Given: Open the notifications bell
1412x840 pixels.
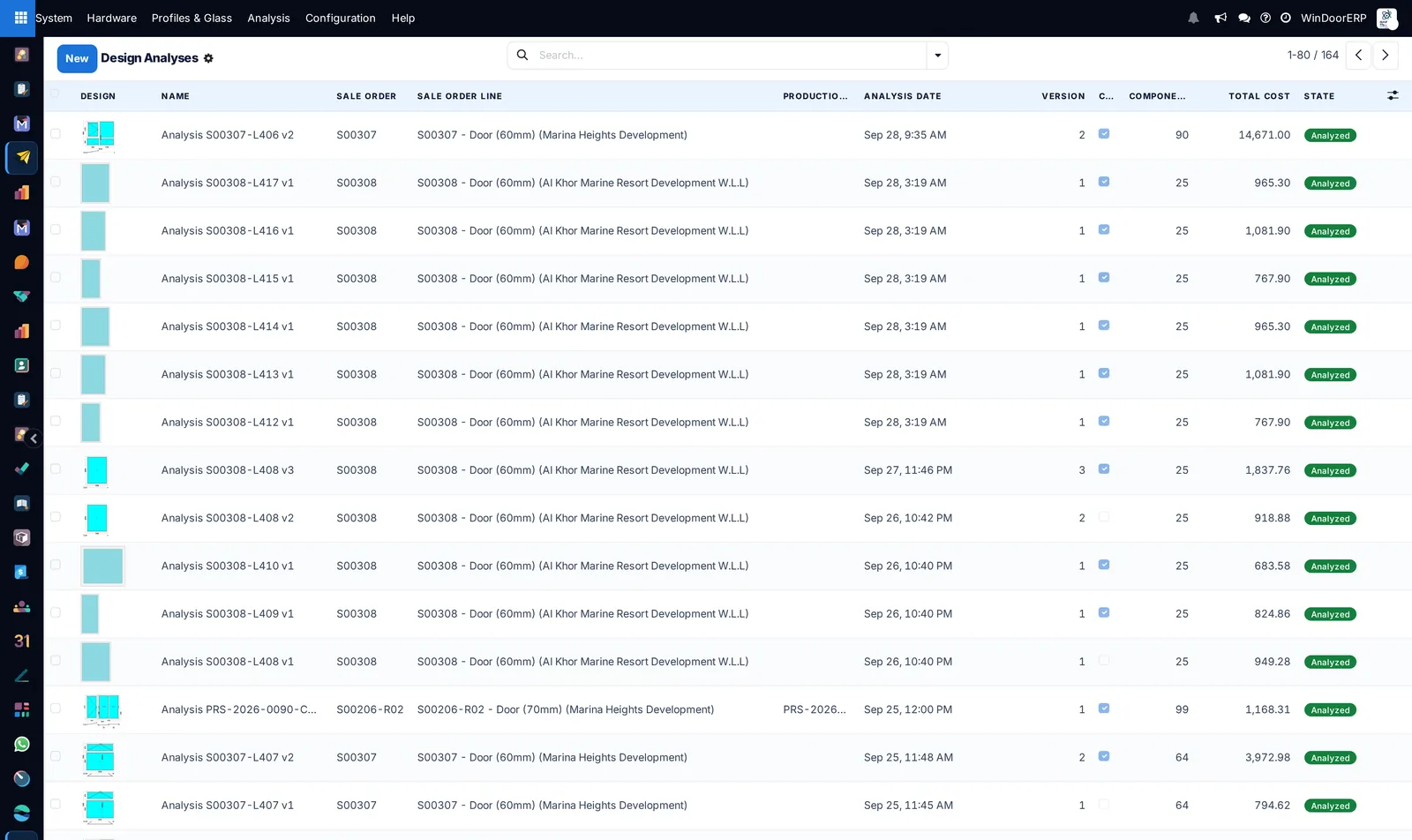Looking at the screenshot, I should (1193, 18).
